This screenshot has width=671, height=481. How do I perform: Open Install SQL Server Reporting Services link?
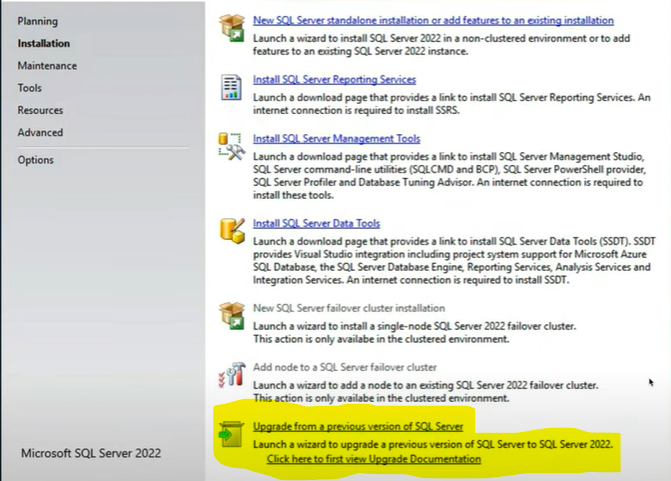click(334, 79)
